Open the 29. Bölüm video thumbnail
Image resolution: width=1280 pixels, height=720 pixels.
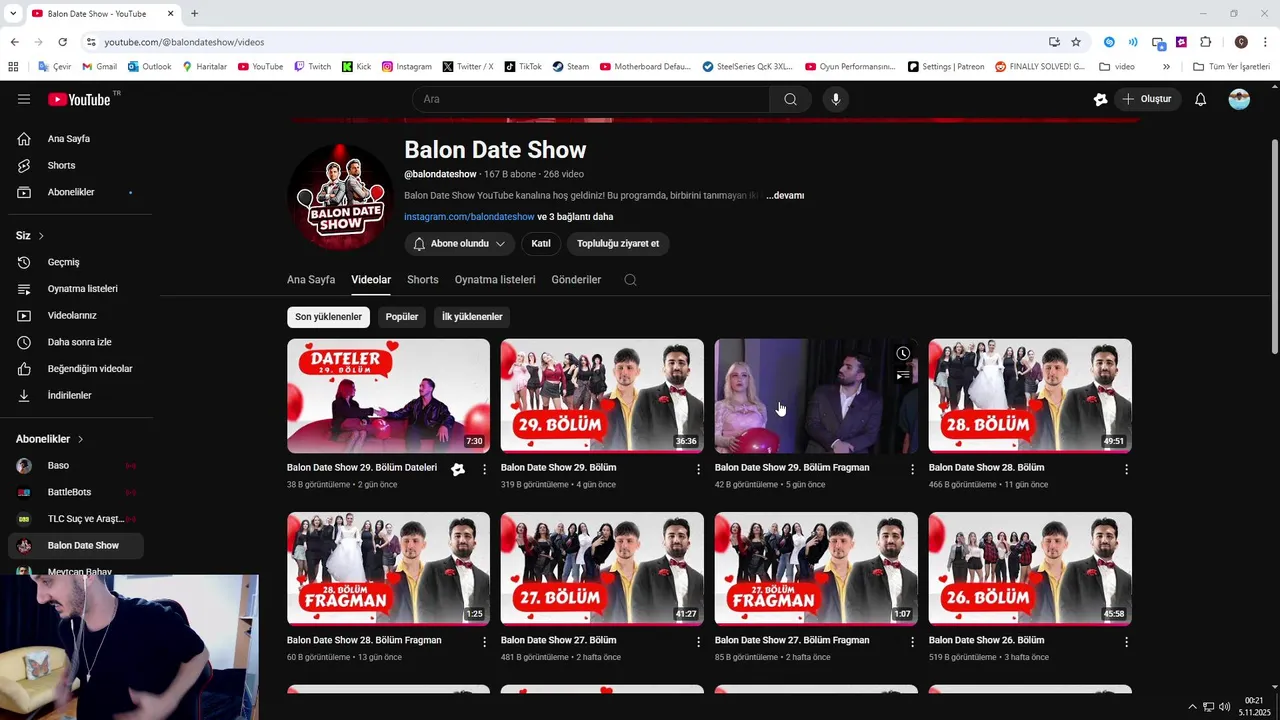(x=602, y=396)
